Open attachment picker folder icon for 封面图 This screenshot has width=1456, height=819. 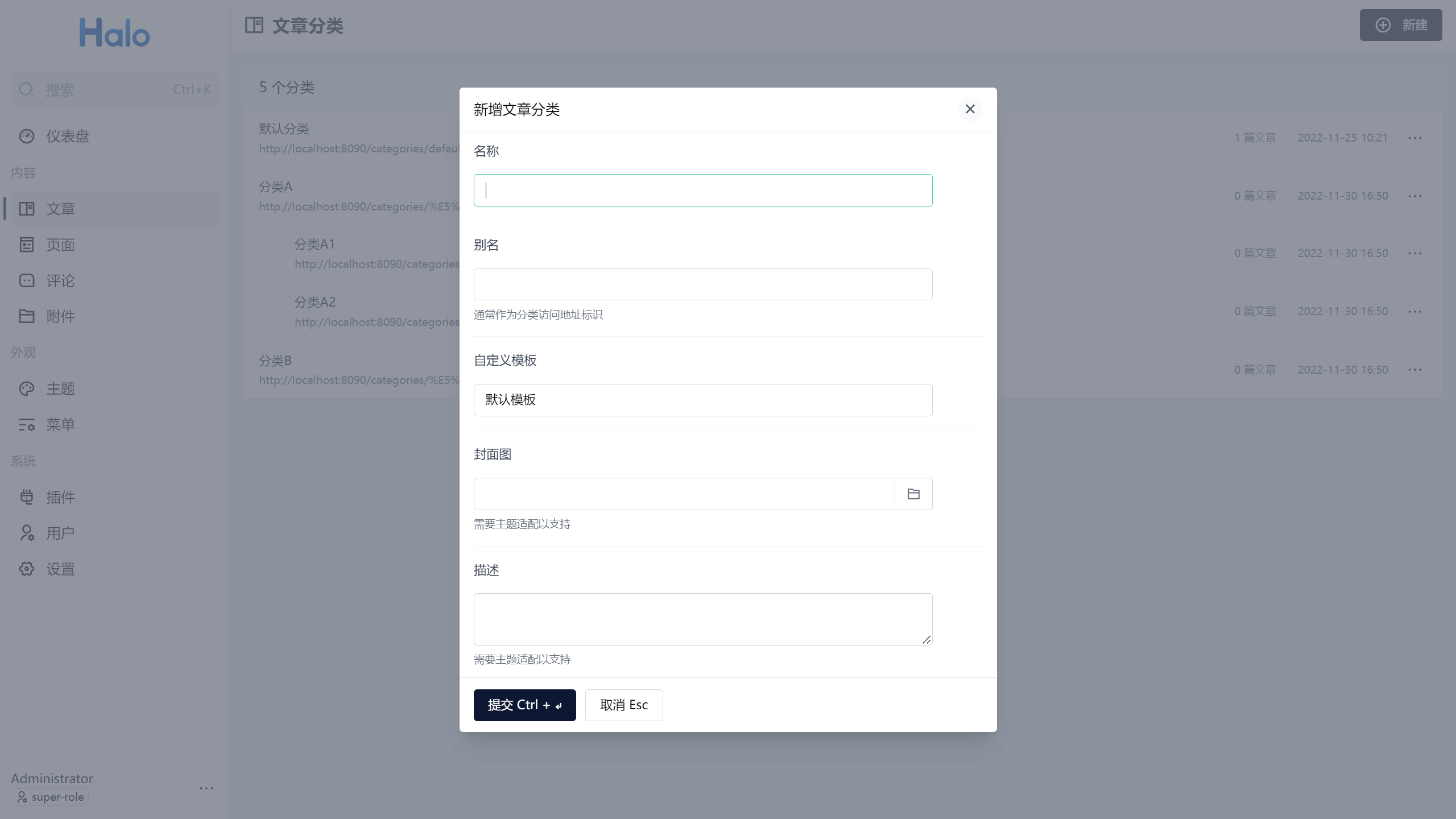click(913, 494)
